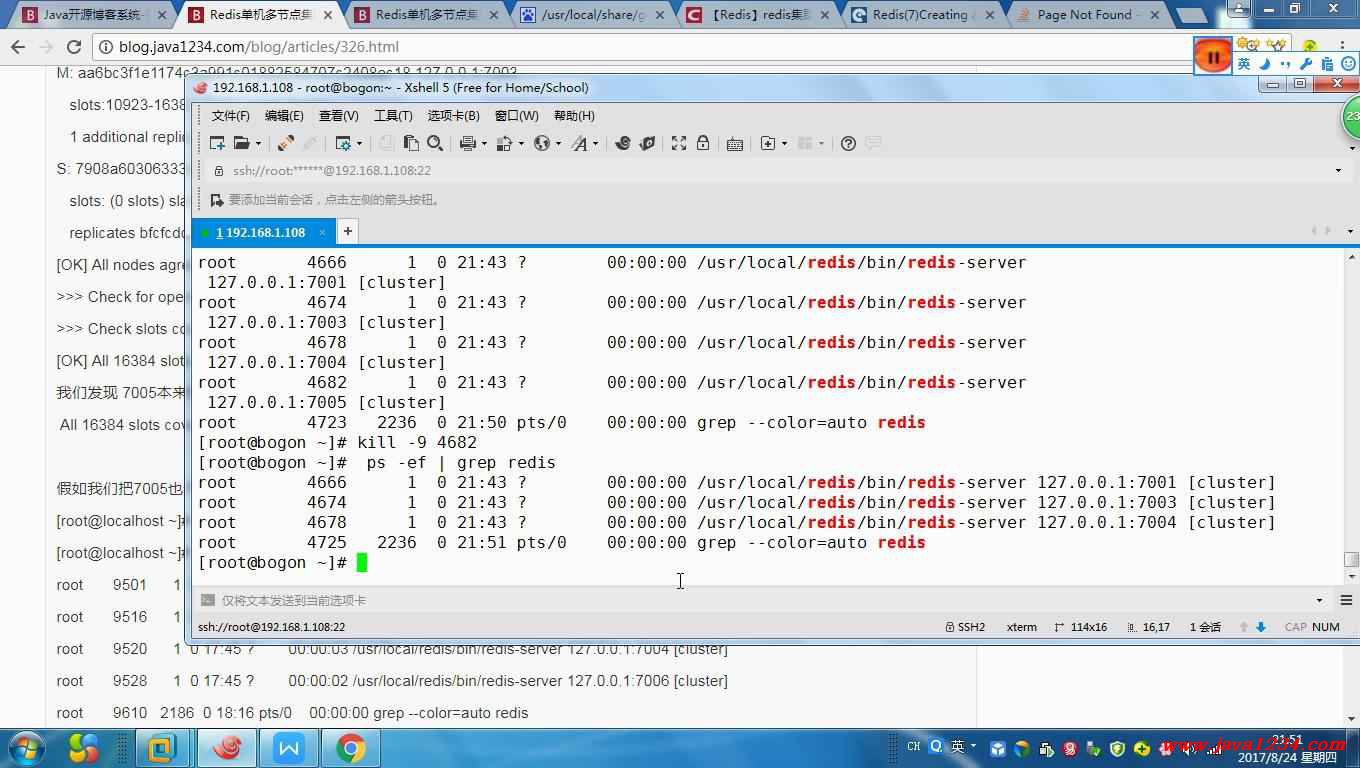1360x768 pixels.
Task: Add a new session tab with plus button
Action: (x=347, y=231)
